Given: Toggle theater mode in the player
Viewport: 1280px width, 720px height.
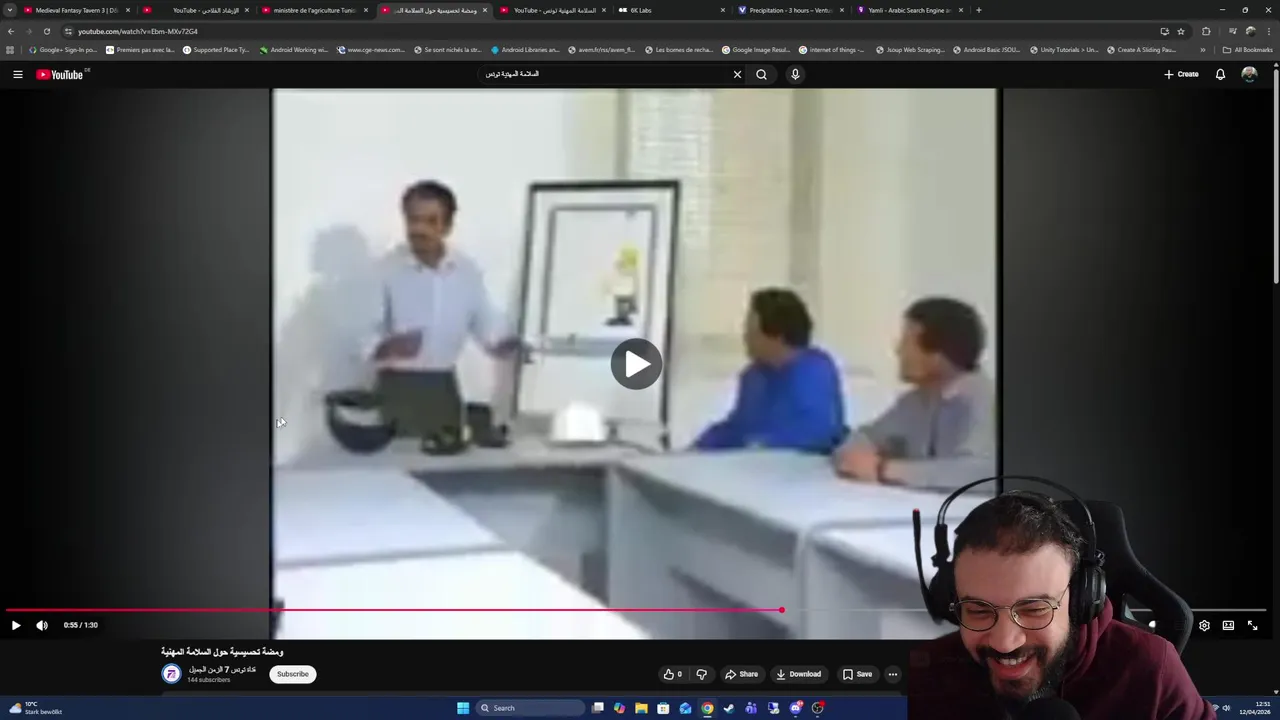Looking at the screenshot, I should (x=1228, y=625).
